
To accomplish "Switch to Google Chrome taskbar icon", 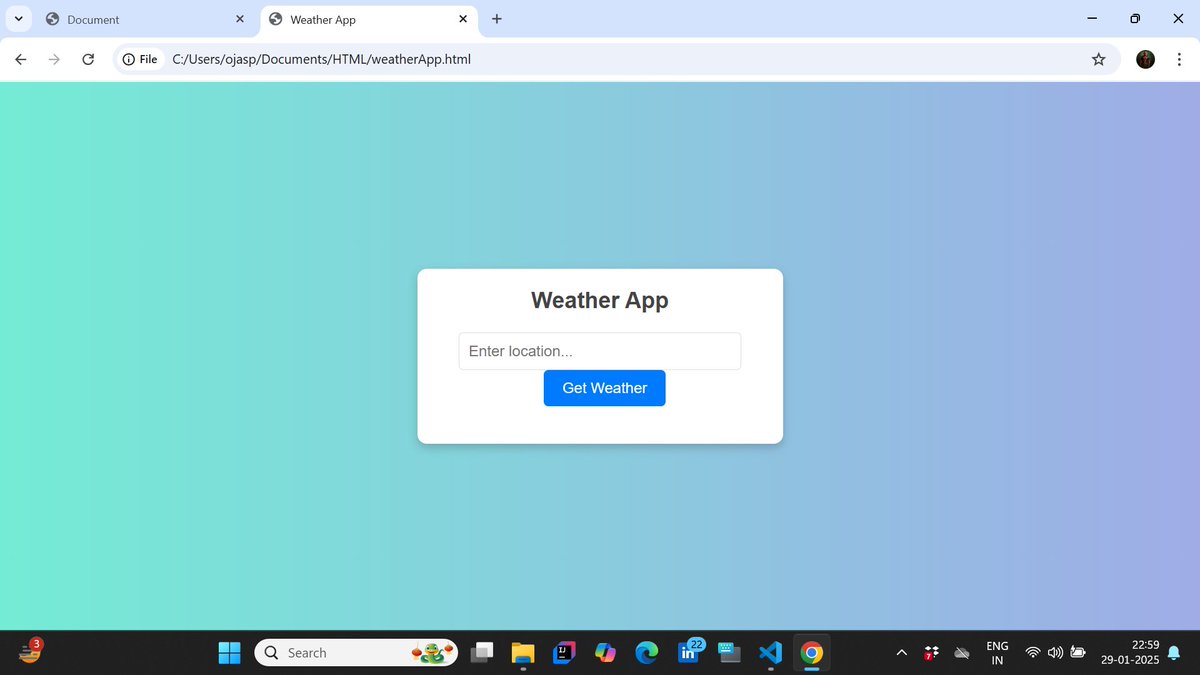I will [x=812, y=653].
